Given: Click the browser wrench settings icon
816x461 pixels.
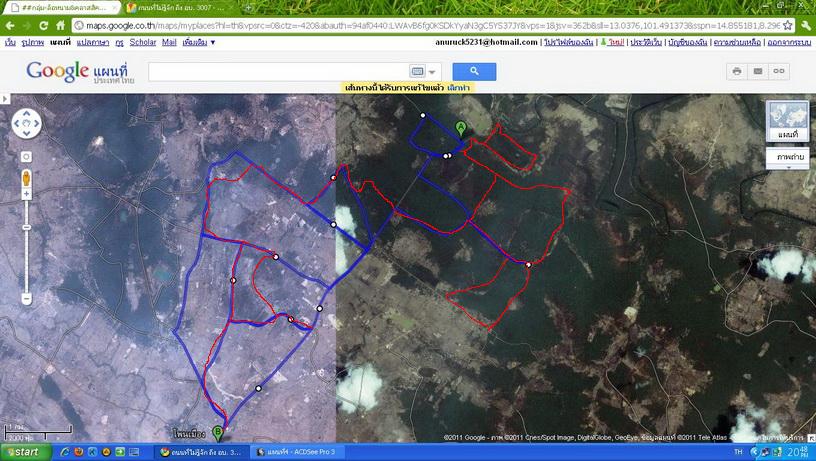Looking at the screenshot, I should (805, 25).
